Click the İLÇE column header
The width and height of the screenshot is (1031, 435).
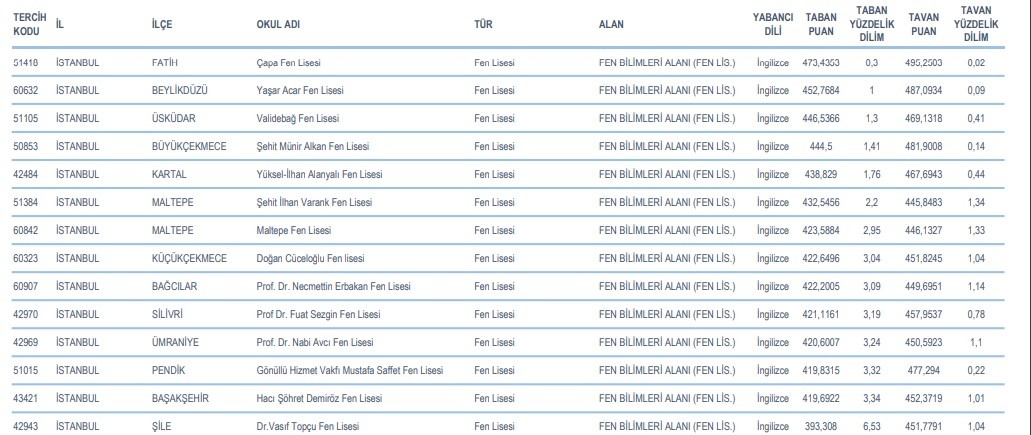click(x=162, y=25)
